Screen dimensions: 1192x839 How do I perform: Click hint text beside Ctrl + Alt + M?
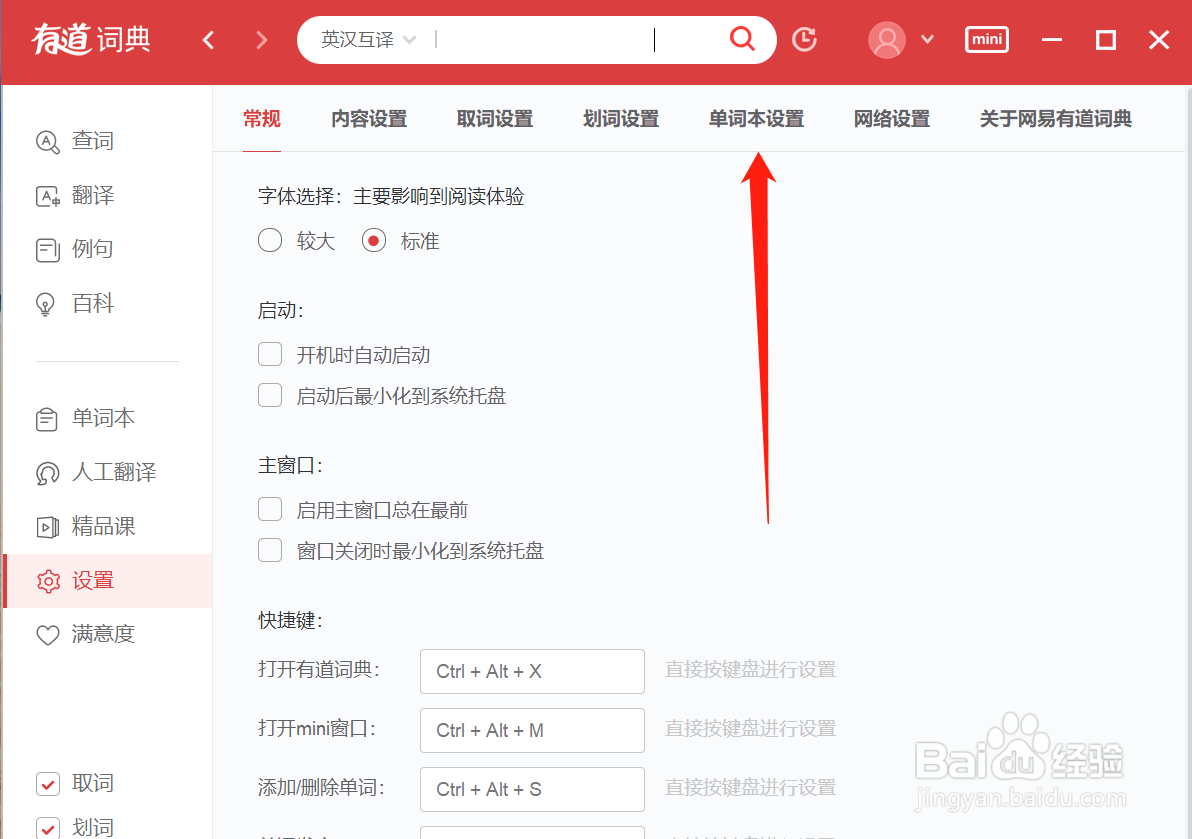750,729
